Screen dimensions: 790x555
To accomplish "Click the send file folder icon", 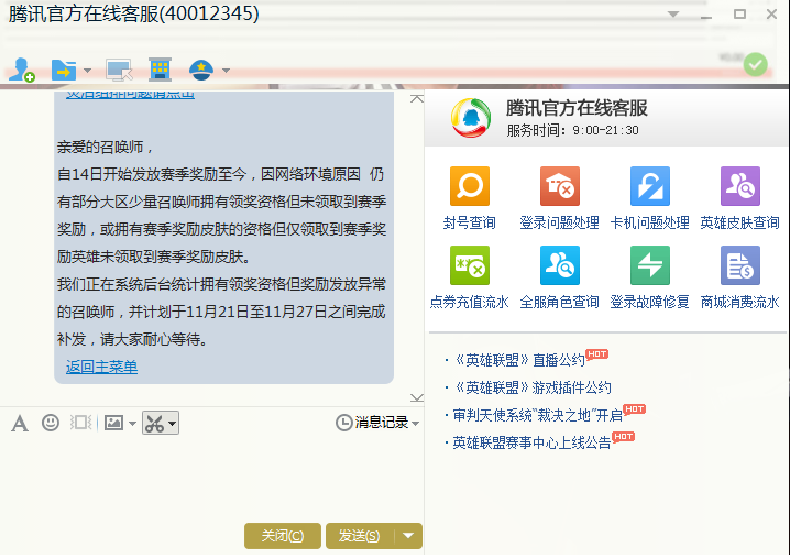I will (x=64, y=70).
